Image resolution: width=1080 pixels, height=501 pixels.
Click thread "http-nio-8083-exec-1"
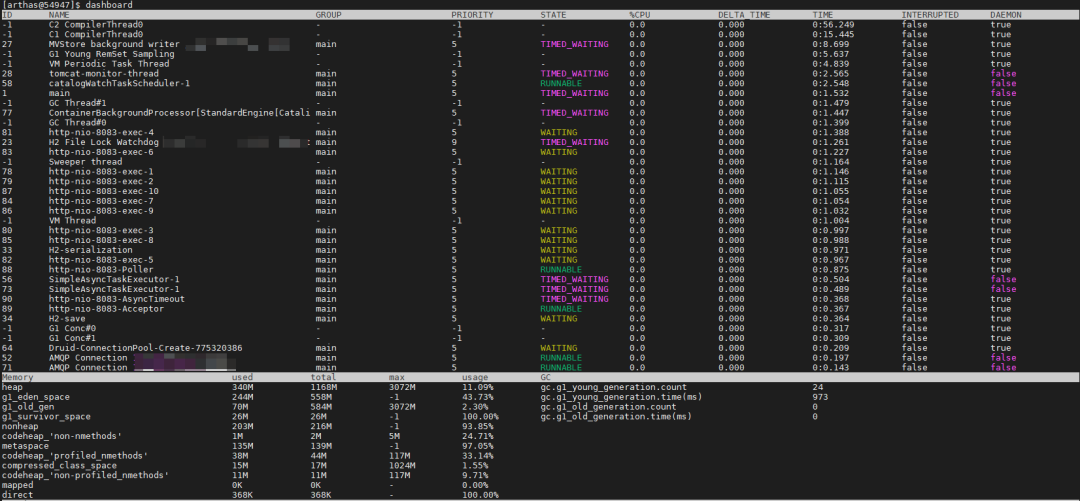point(101,172)
